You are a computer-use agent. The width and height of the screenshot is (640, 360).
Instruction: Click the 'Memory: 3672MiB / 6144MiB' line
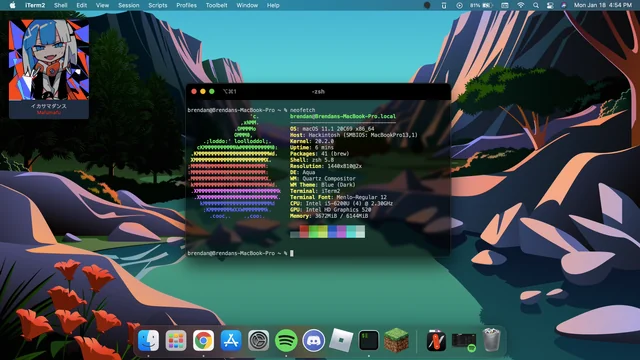[x=329, y=216]
